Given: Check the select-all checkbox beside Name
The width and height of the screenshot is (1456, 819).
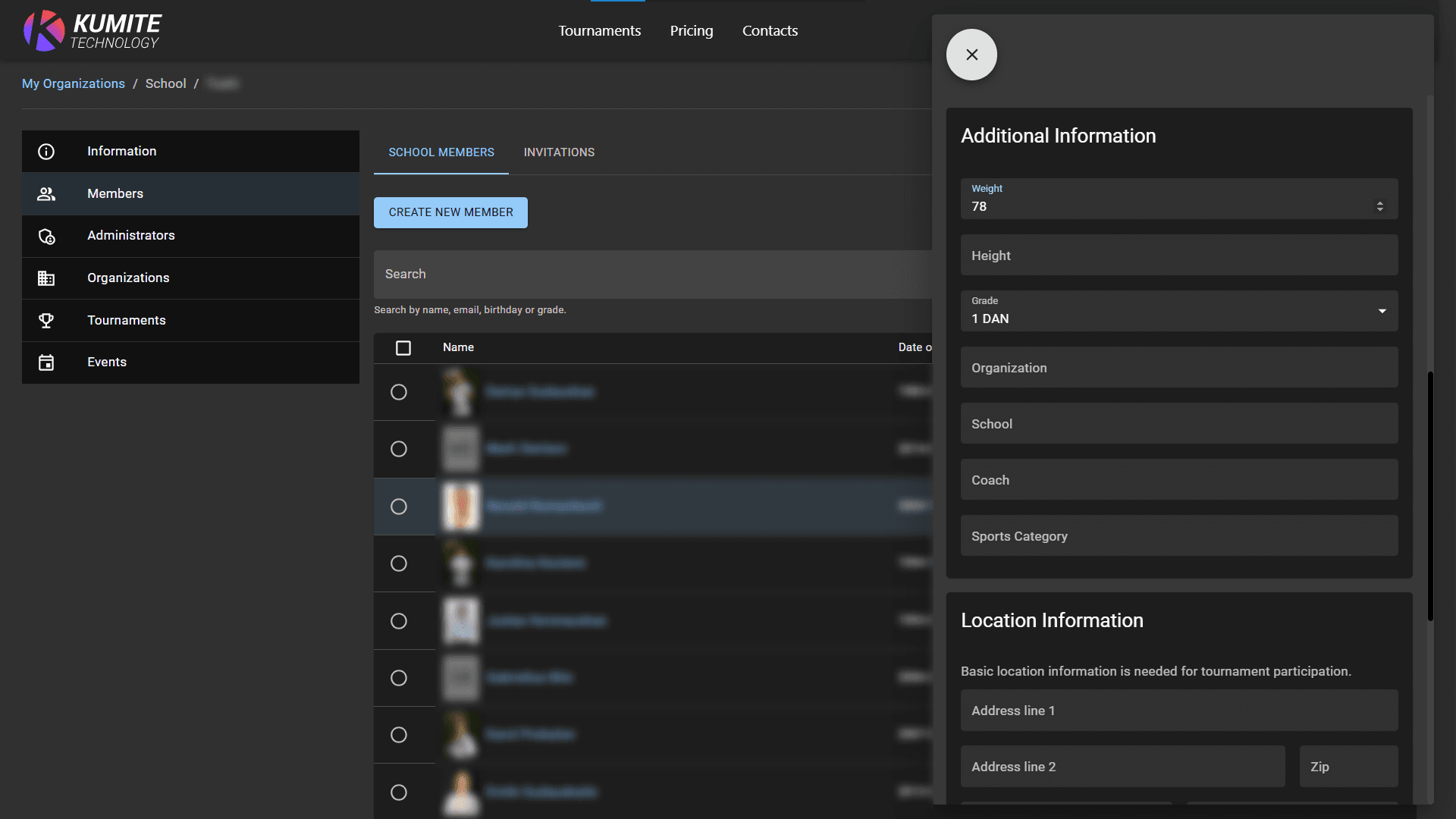Looking at the screenshot, I should 403,348.
